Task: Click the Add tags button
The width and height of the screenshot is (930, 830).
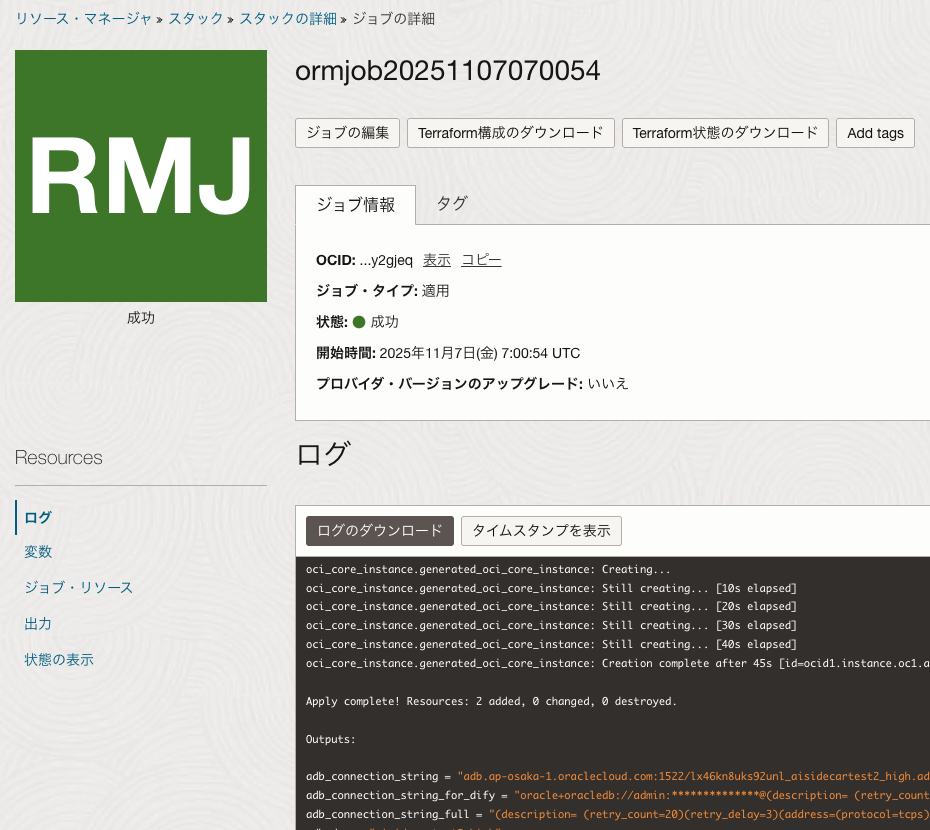Action: pos(875,133)
